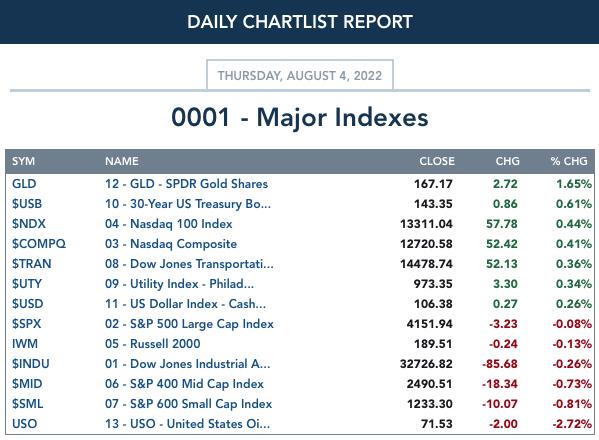Image resolution: width=599 pixels, height=440 pixels.
Task: Select 02 - S&P 500 Large Cap Index
Action: point(189,324)
